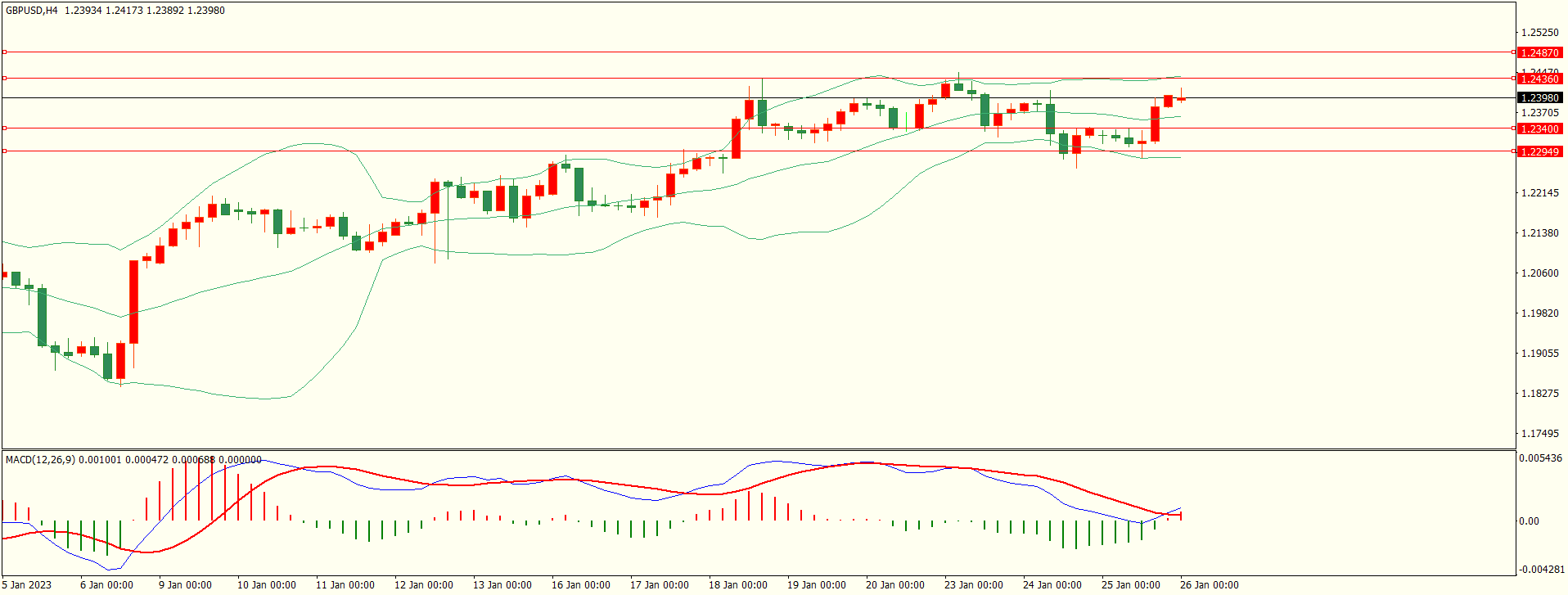The image size is (1568, 595).
Task: Click the 1.24360 red price level label
Action: (1539, 79)
